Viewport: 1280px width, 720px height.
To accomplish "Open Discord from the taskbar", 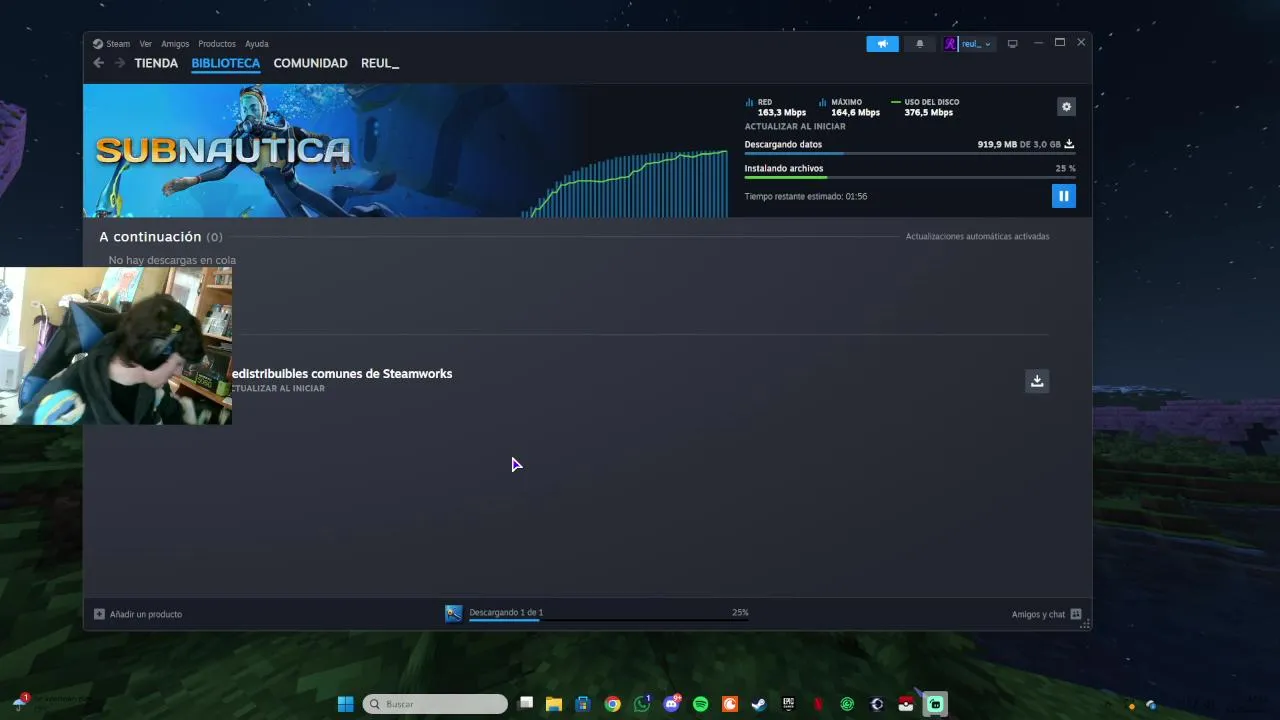I will click(x=672, y=704).
